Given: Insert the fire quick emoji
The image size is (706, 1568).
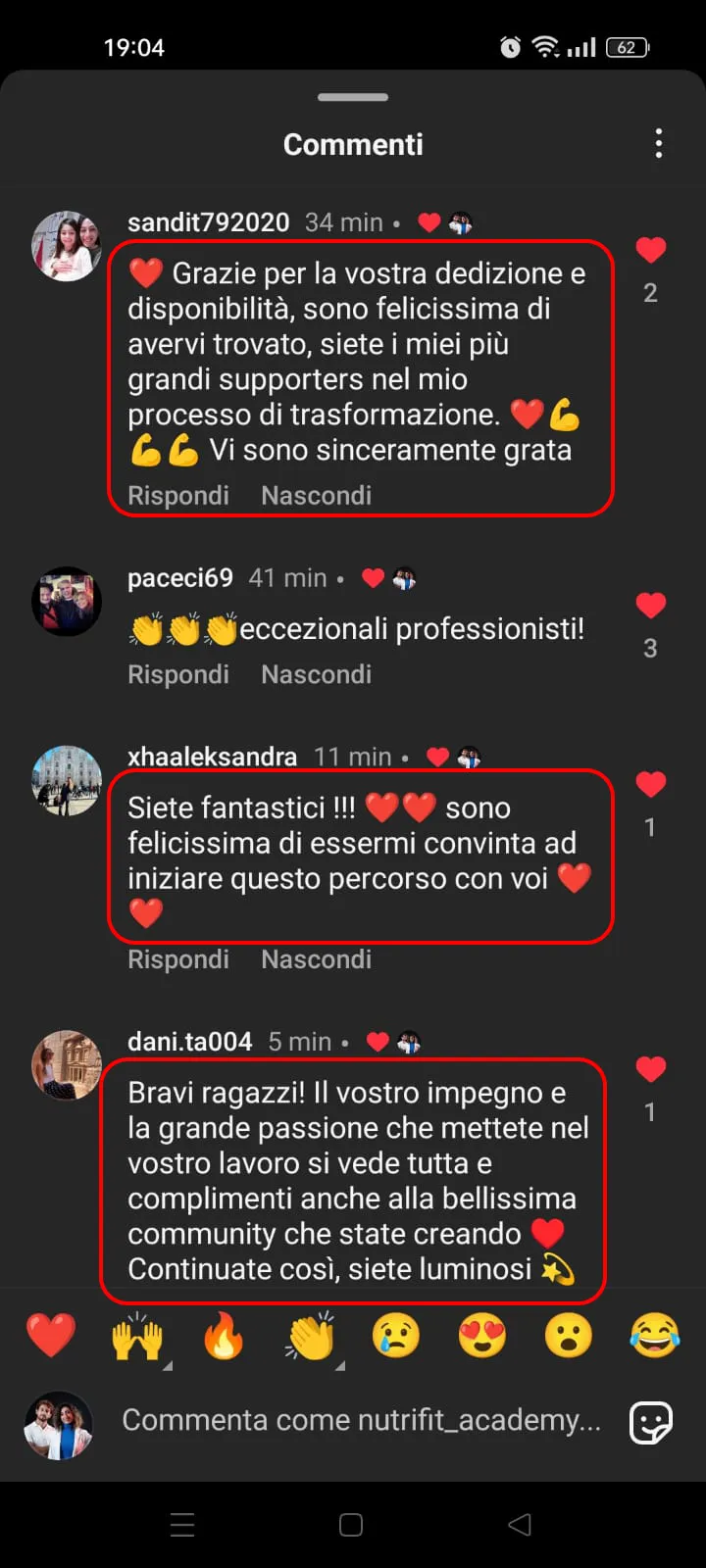Looking at the screenshot, I should tap(224, 1336).
